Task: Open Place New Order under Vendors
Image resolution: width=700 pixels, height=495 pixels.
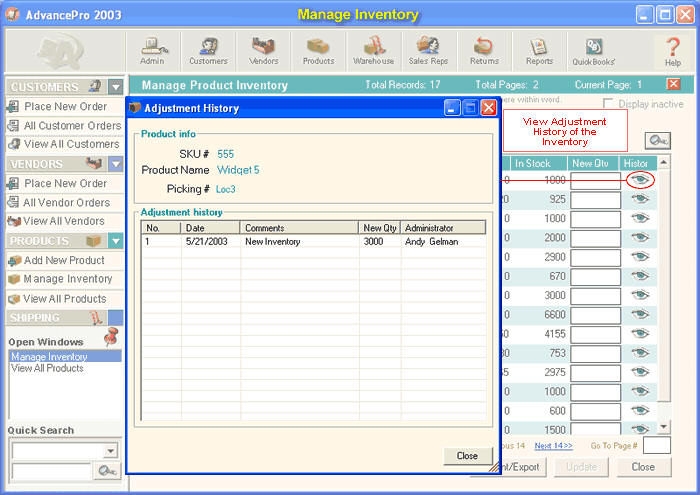Action: pos(65,183)
